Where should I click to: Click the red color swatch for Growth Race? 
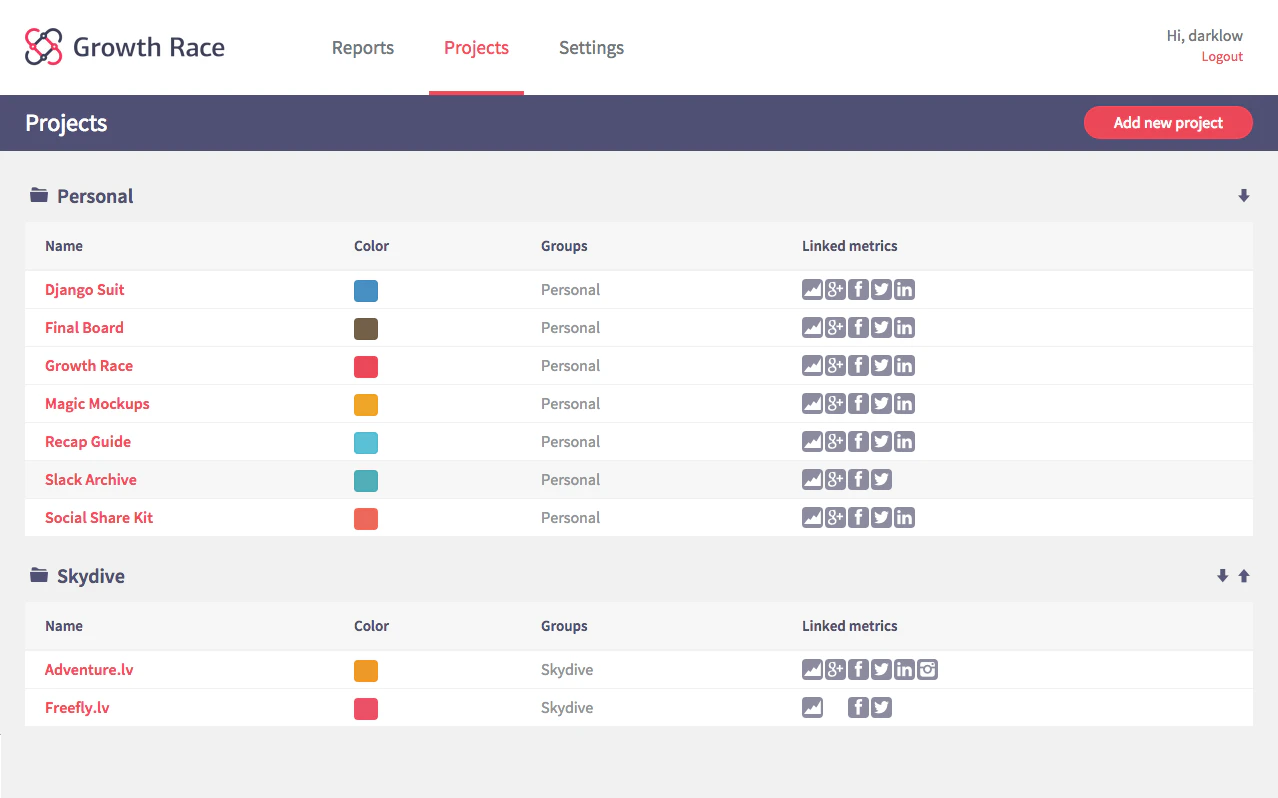365,366
